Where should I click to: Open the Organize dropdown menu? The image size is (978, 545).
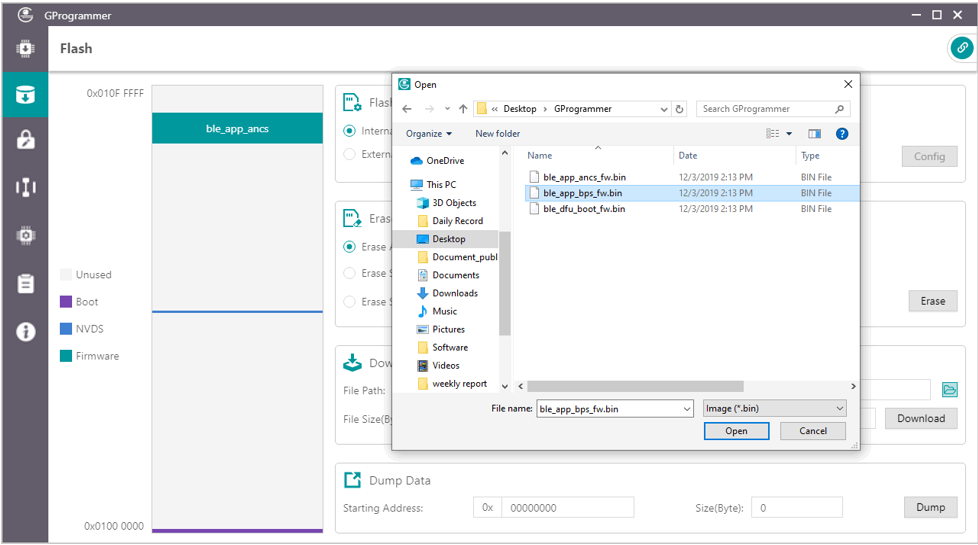428,133
